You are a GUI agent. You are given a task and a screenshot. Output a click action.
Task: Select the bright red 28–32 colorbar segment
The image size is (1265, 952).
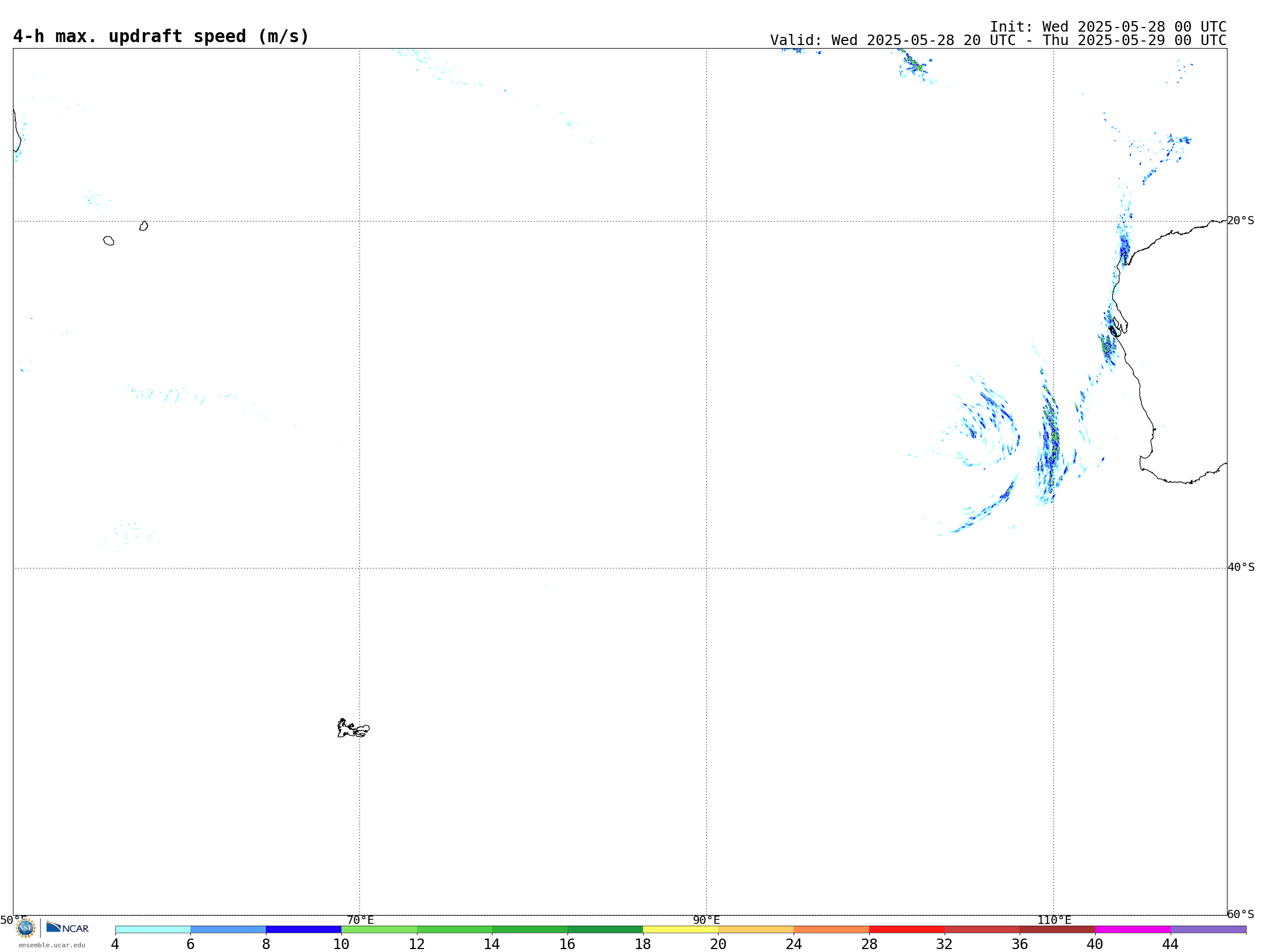(x=907, y=930)
